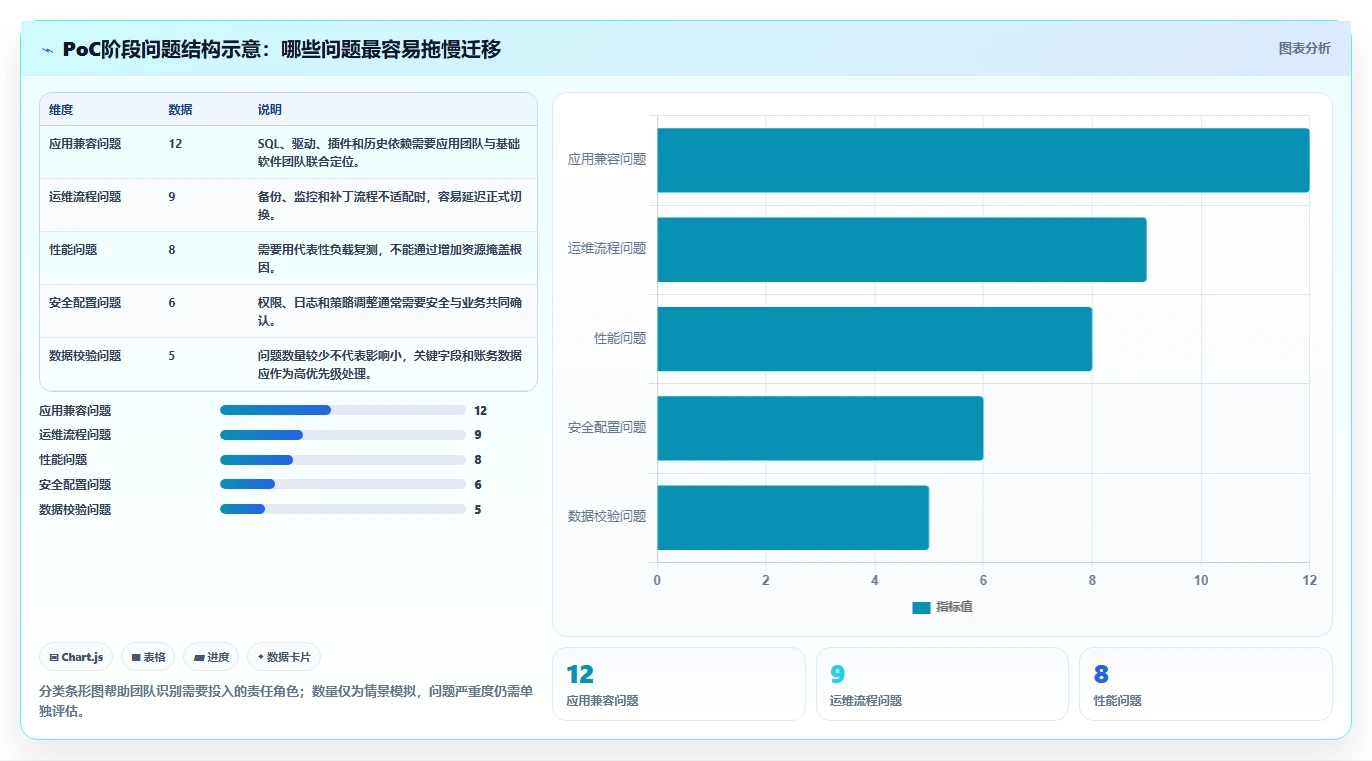Viewport: 1372px width, 761px height.
Task: Click the description starting 备份、监控和补丁流程
Action: point(390,205)
